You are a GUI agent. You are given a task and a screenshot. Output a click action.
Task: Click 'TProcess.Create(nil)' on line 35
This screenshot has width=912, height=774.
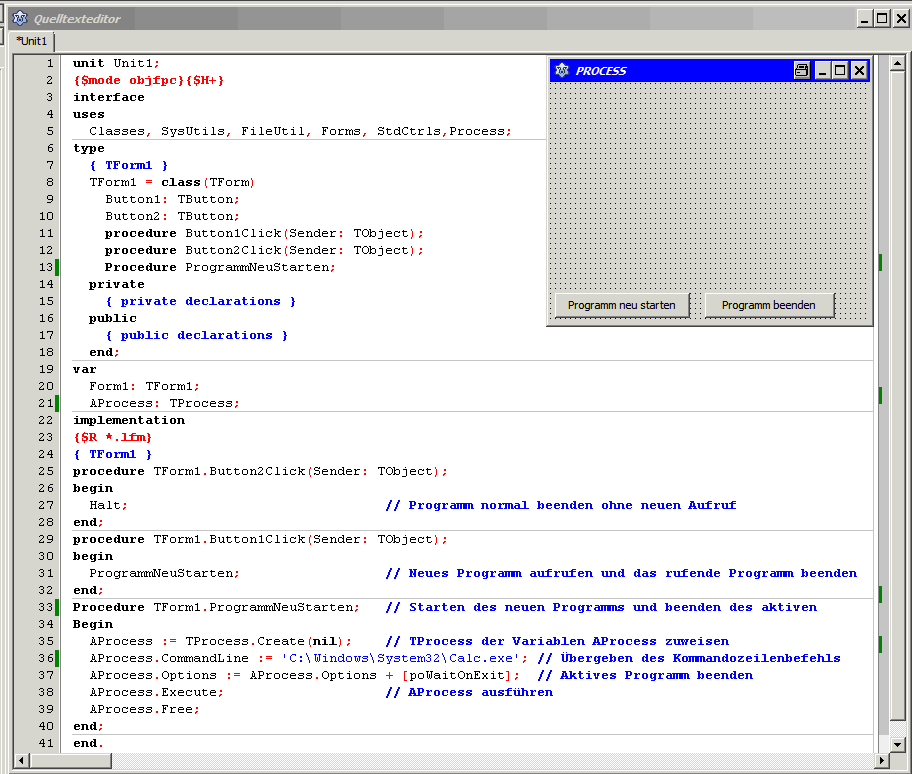coord(265,641)
